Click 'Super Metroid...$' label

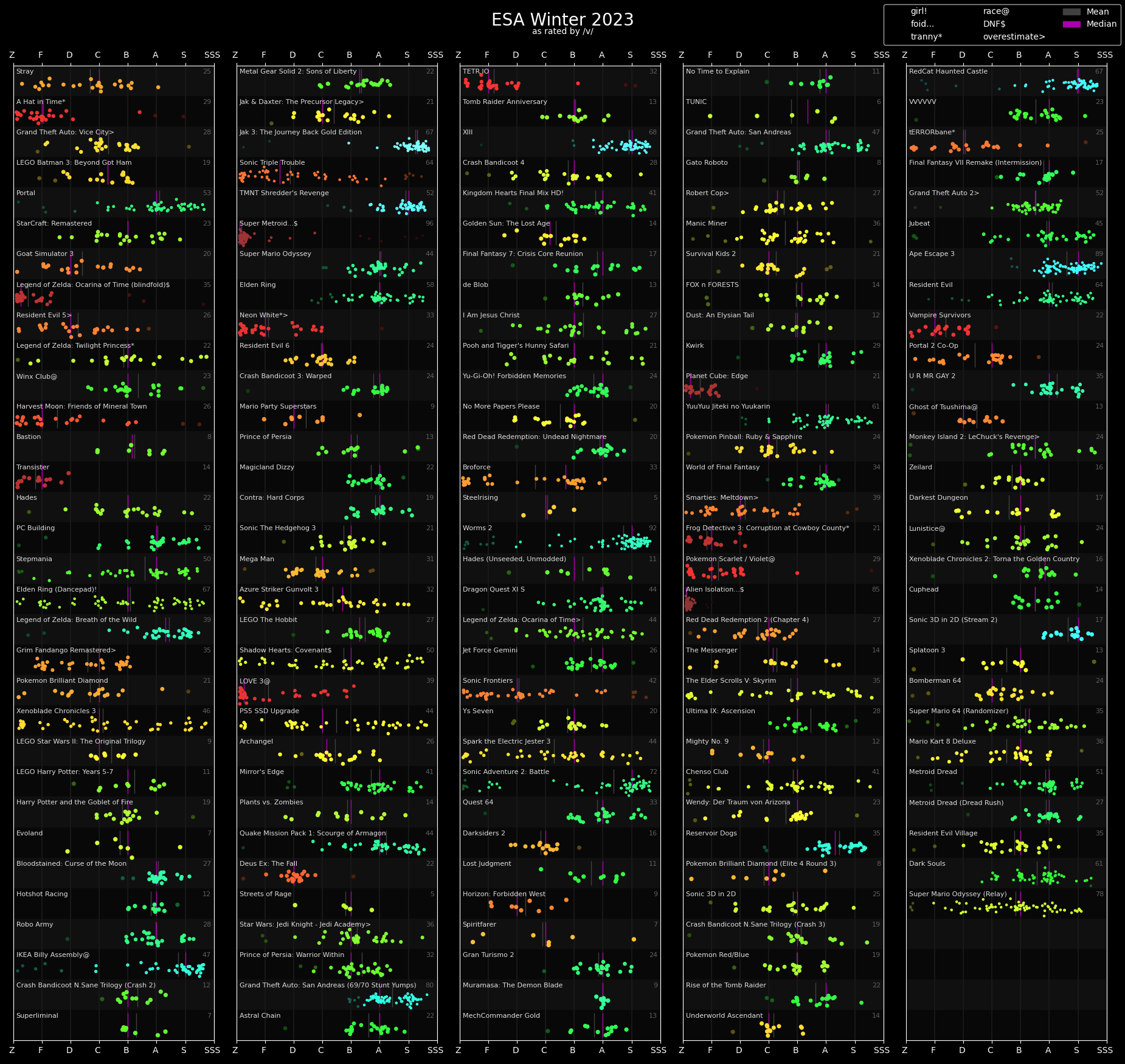[269, 224]
